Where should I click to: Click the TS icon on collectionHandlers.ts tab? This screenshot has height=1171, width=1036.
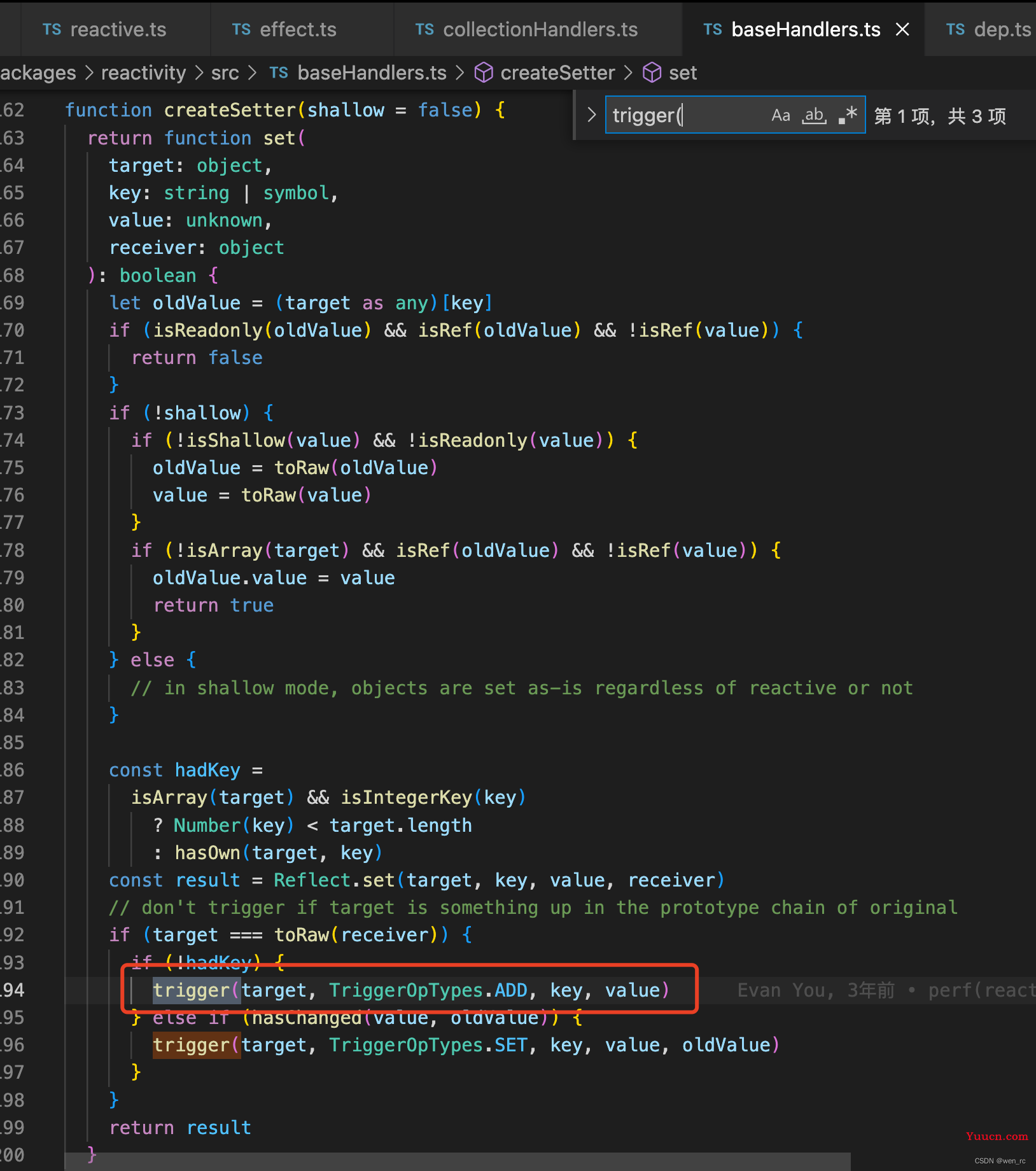(425, 29)
